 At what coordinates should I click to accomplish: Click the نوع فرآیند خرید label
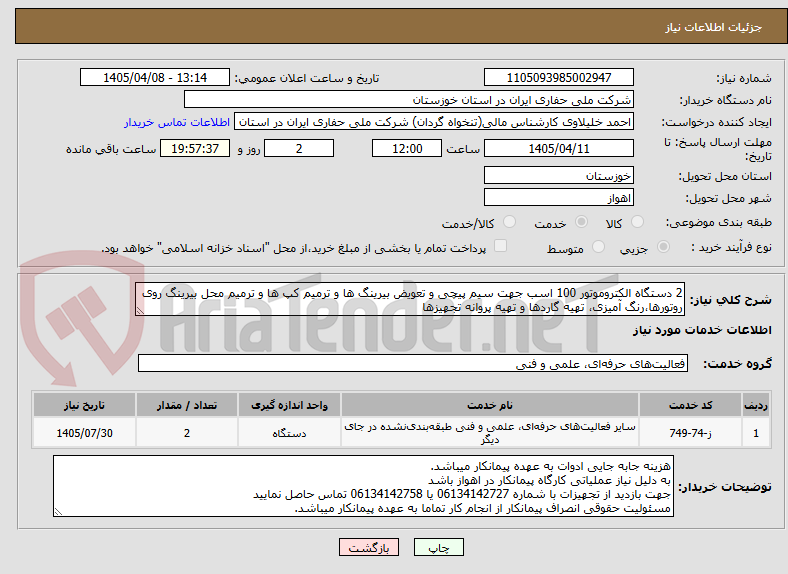click(732, 247)
